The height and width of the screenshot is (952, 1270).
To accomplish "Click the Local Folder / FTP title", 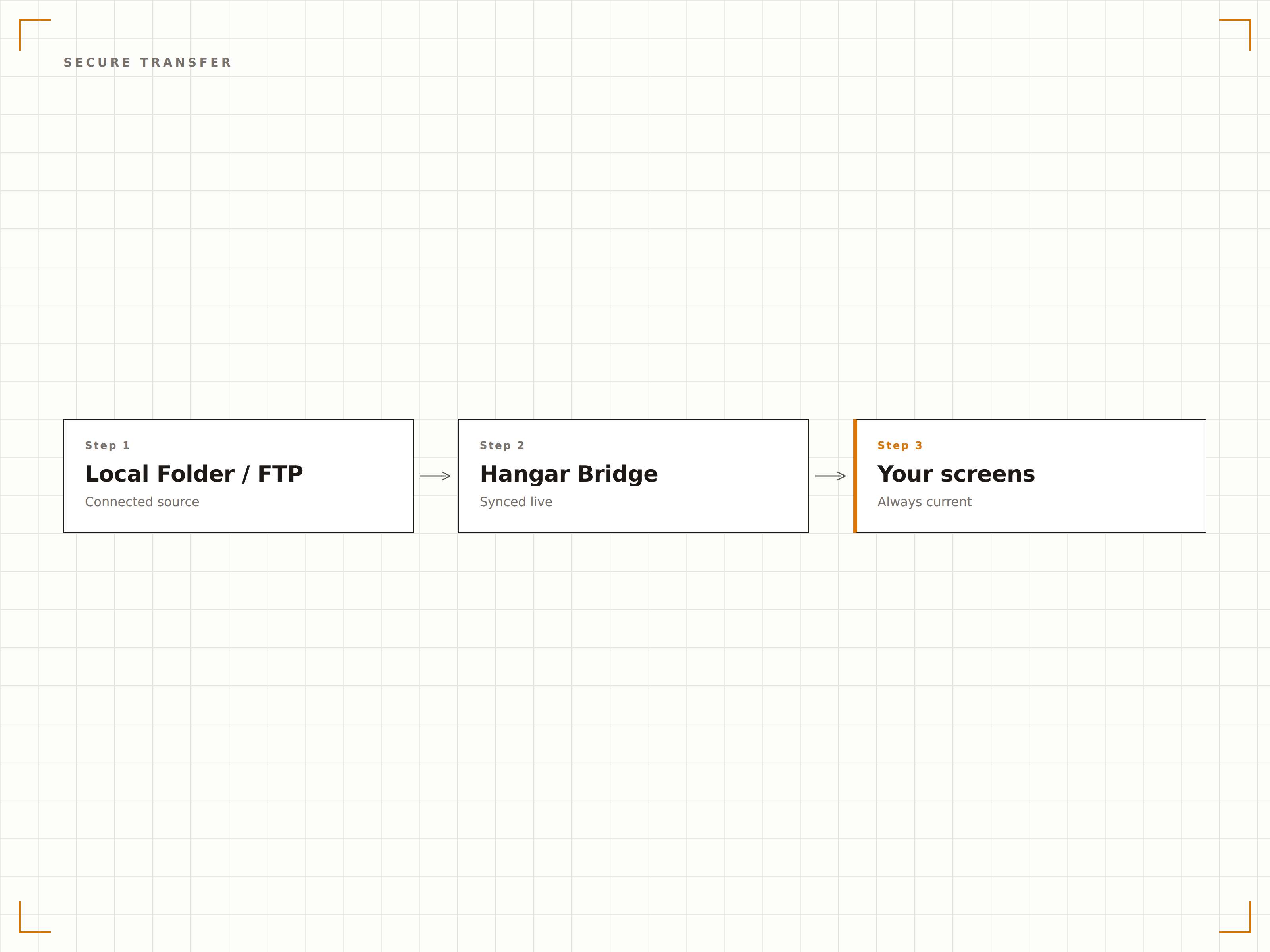I will [194, 474].
